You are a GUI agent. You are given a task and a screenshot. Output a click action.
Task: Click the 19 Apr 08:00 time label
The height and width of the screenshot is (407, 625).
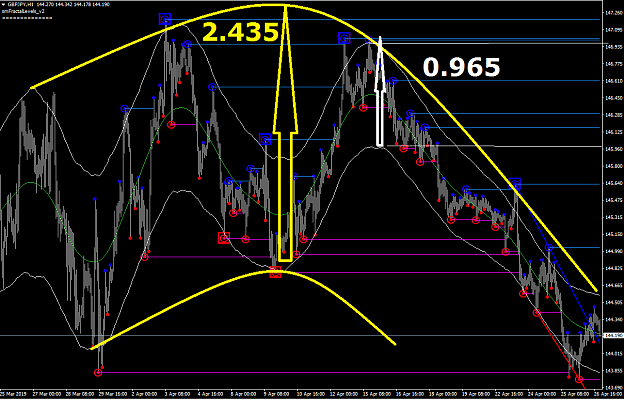click(476, 394)
